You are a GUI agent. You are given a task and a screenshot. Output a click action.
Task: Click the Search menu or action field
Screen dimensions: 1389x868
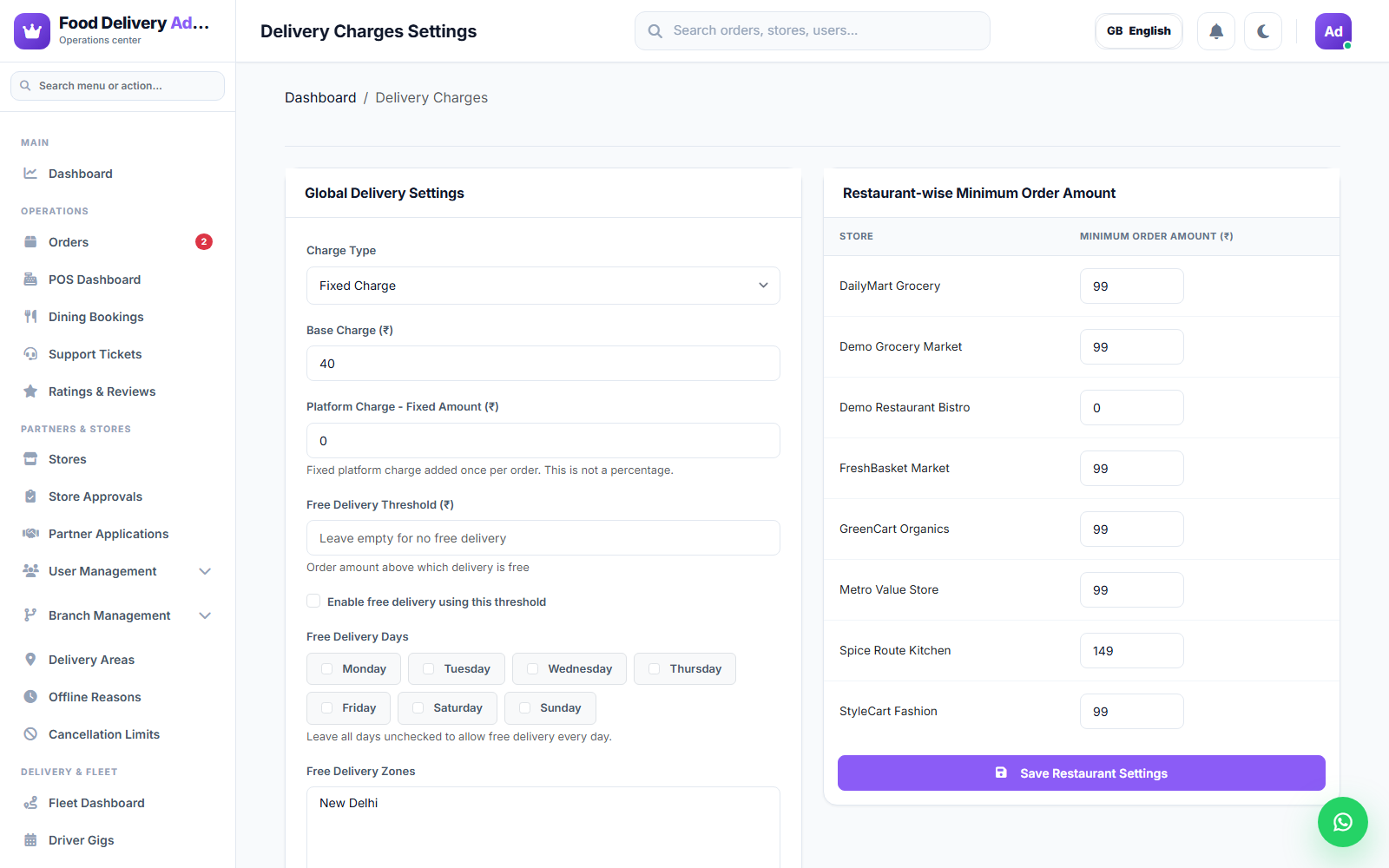tap(117, 86)
